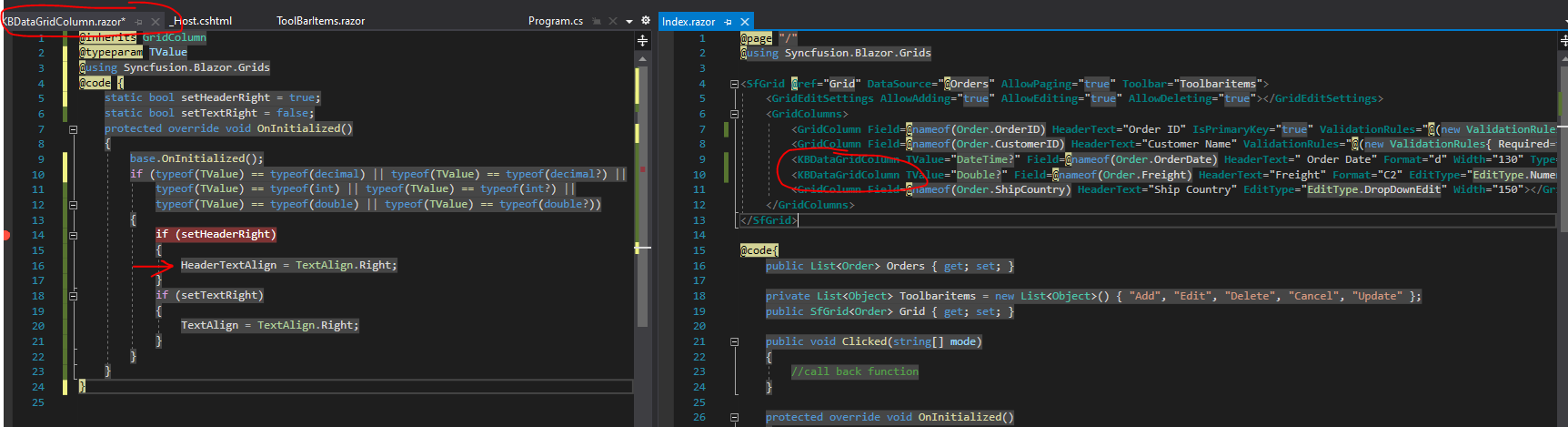Close the KBDataGridColumn.razor tab

point(155,21)
